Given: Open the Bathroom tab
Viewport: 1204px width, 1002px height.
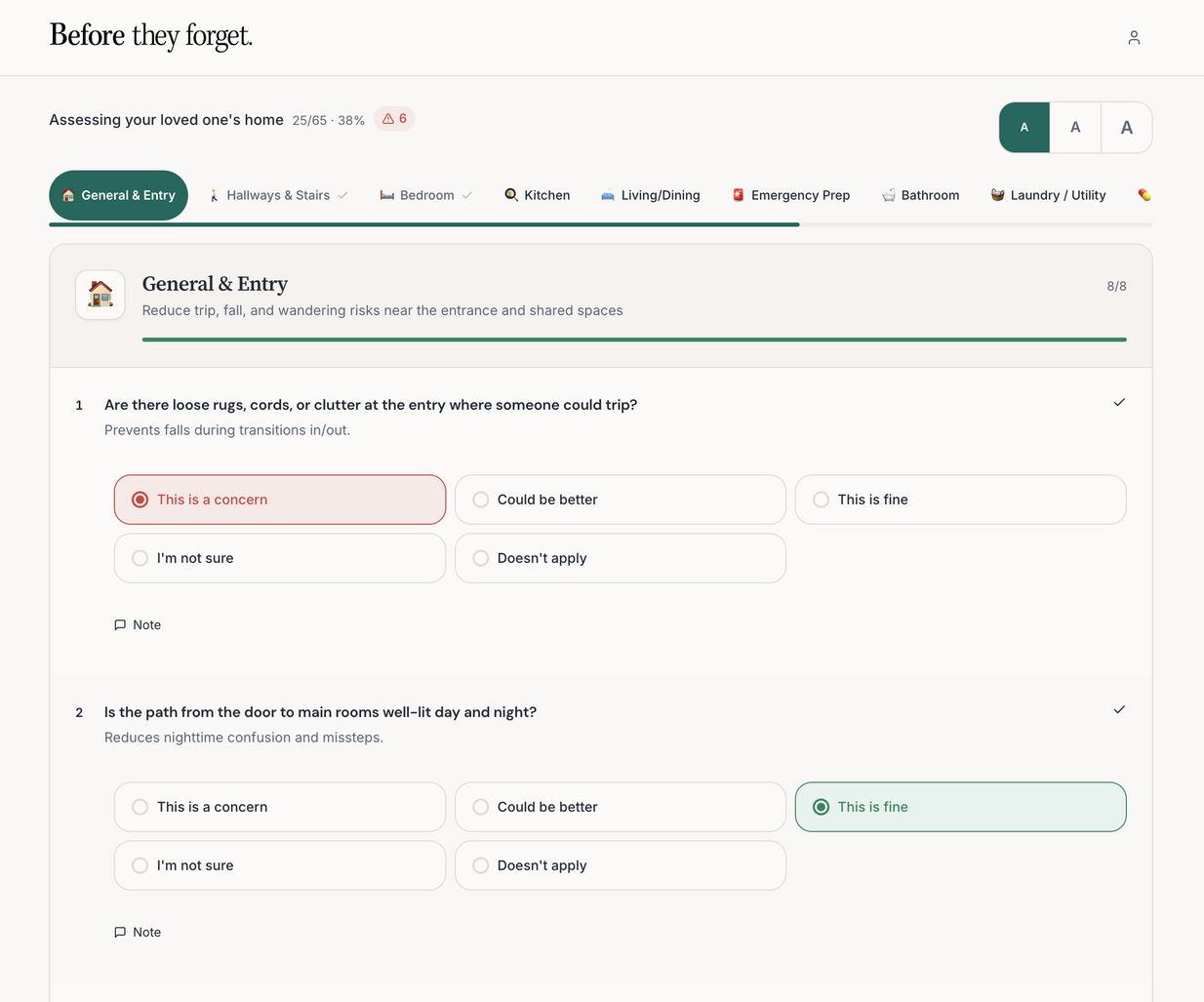Looking at the screenshot, I should (920, 195).
